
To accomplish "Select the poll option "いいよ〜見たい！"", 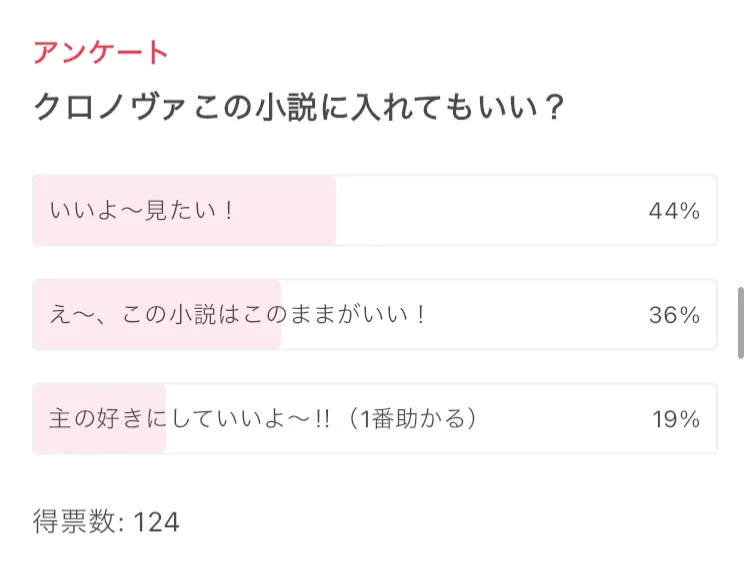I will [141, 211].
